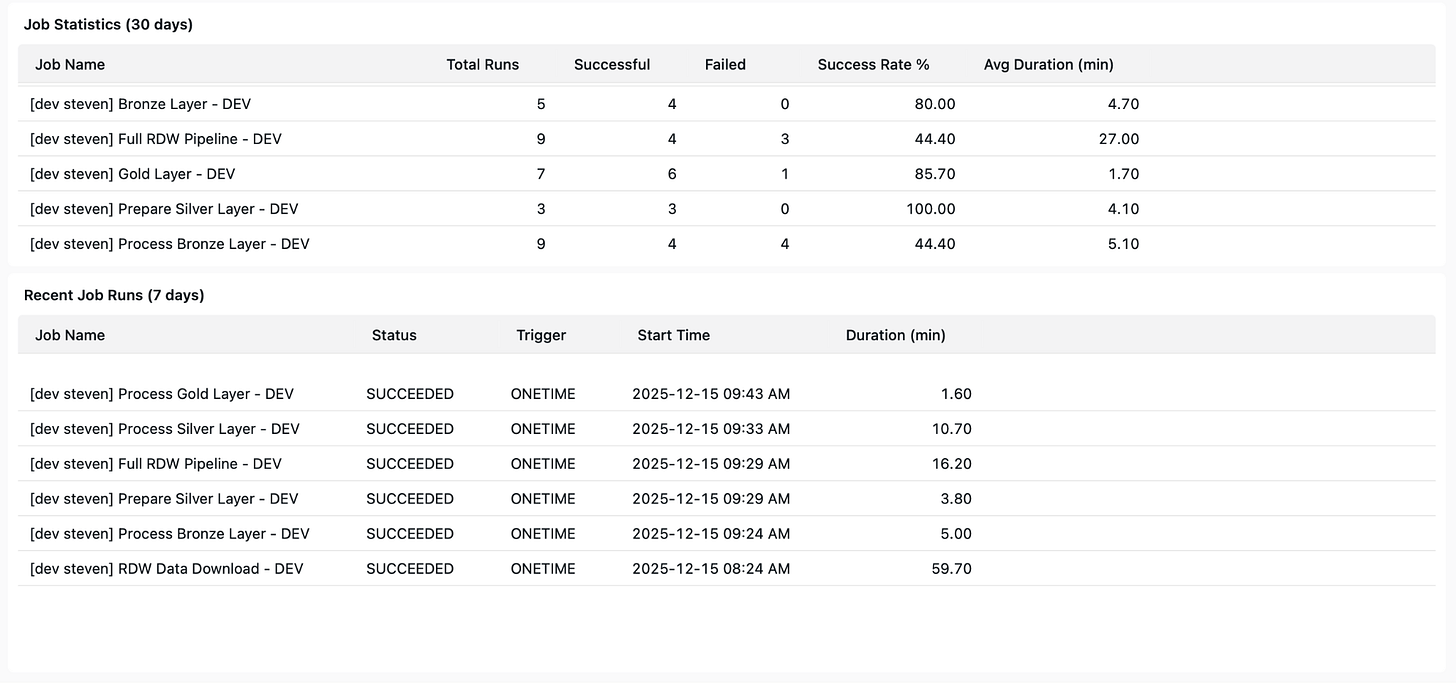Select Process Gold Layer - DEV recent run
This screenshot has height=683, width=1456.
click(x=162, y=394)
